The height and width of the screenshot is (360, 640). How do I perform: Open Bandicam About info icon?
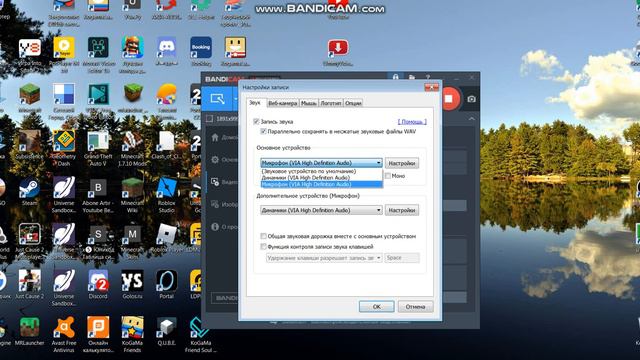point(215,227)
